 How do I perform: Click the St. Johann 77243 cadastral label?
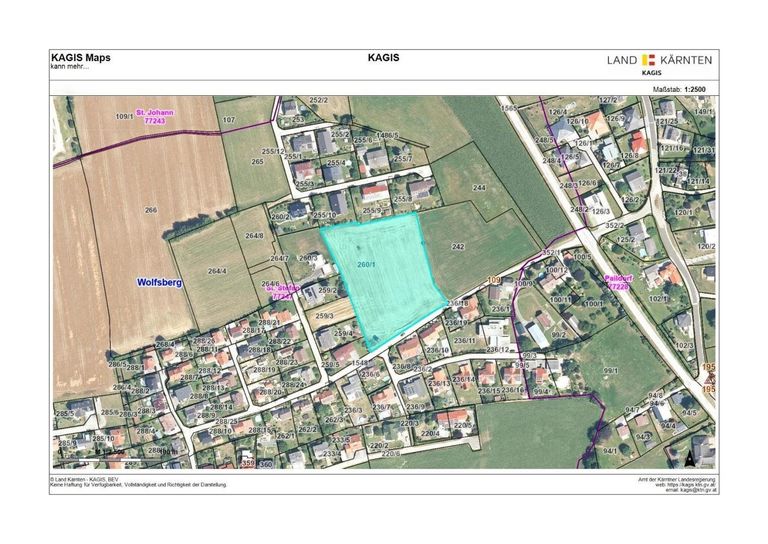[155, 116]
